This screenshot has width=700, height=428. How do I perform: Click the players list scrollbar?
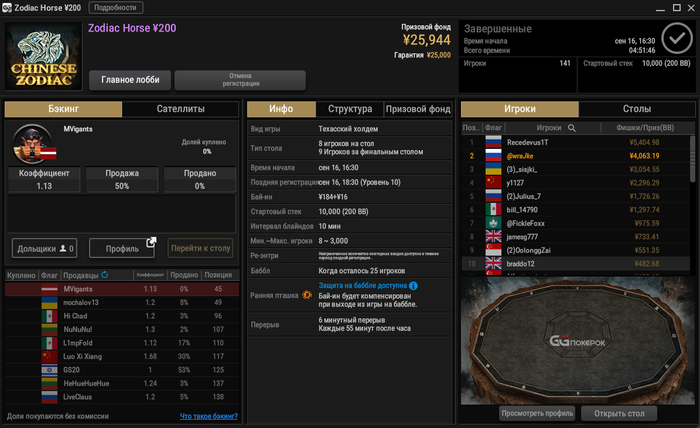point(692,159)
